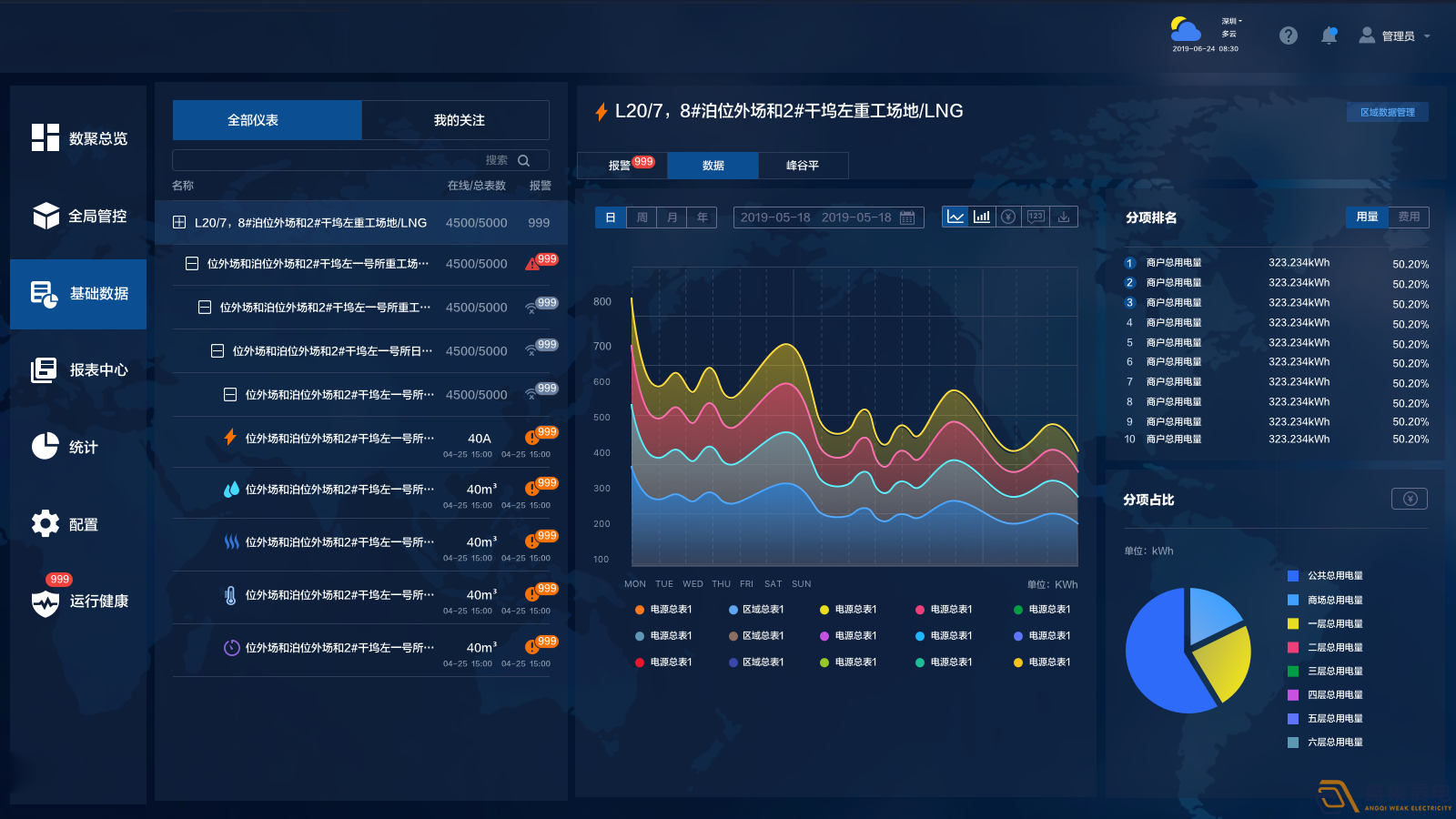Show data value labels with 123 icon

point(1036,217)
